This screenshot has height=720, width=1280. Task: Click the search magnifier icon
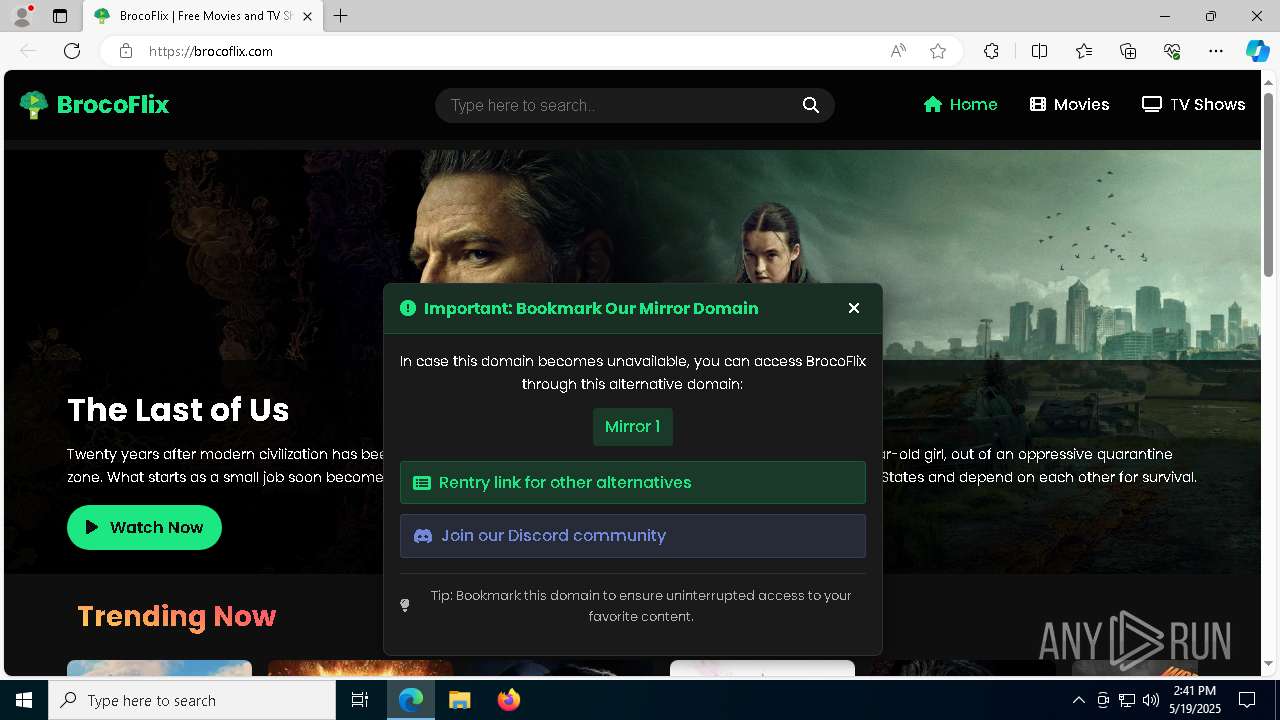[x=811, y=105]
